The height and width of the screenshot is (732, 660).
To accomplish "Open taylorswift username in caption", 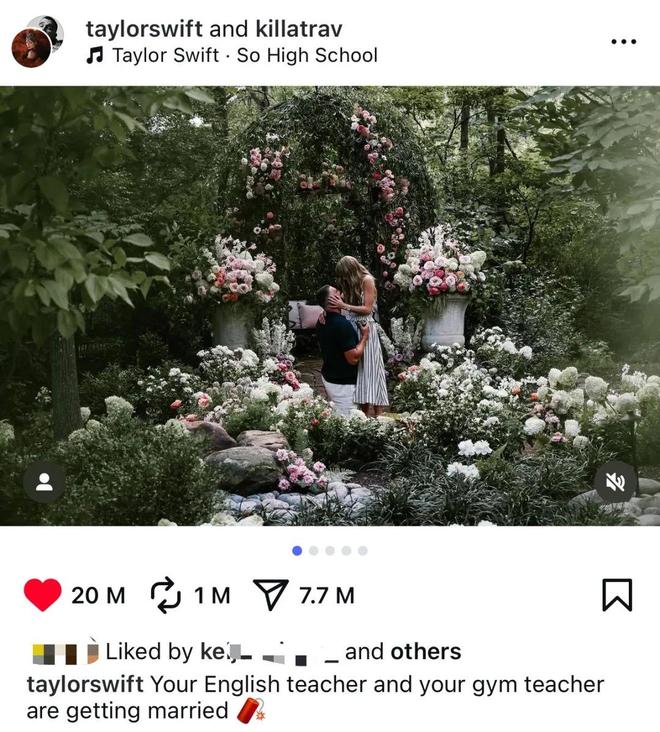I will click(85, 685).
